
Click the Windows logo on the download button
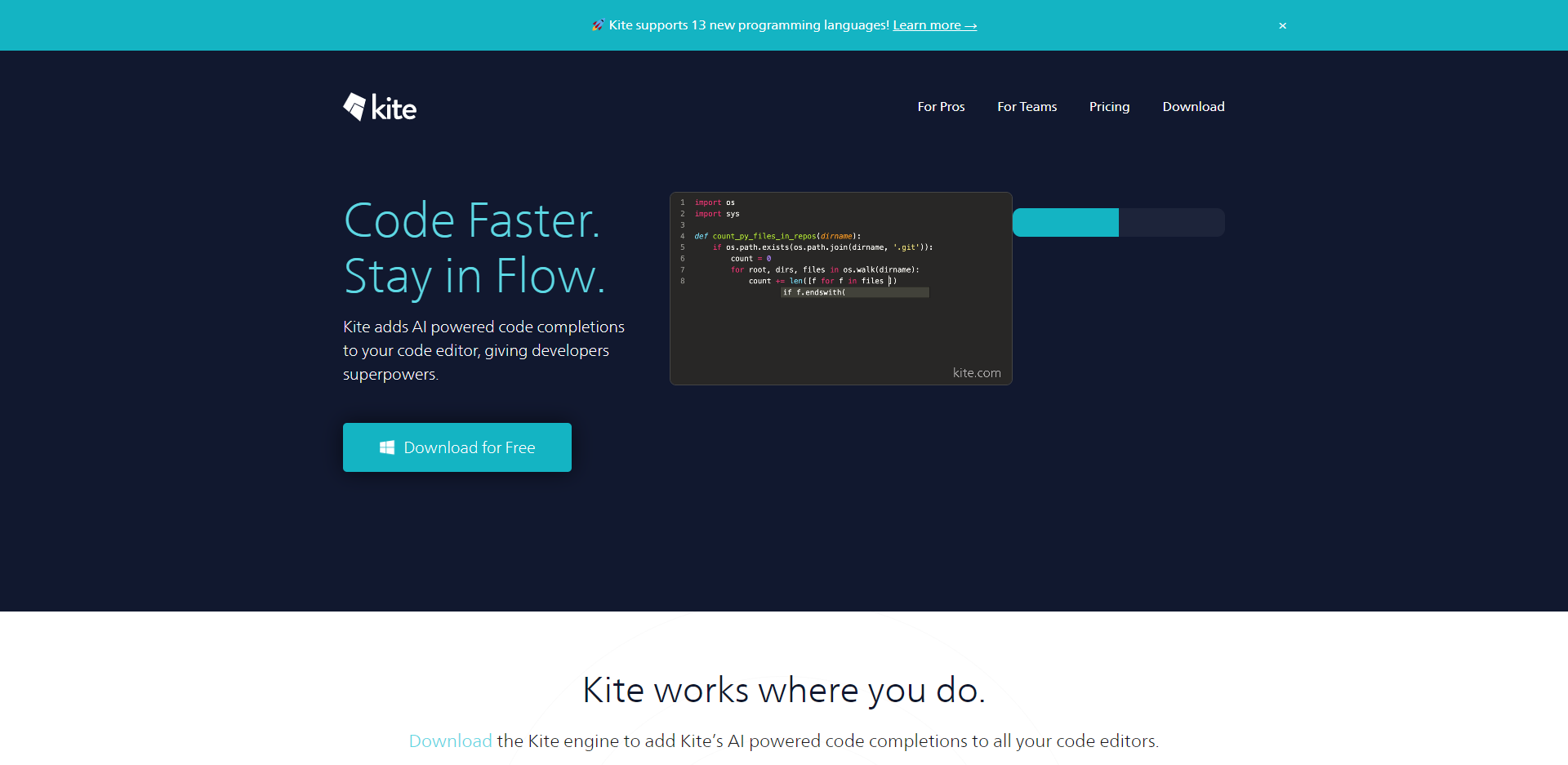(387, 447)
